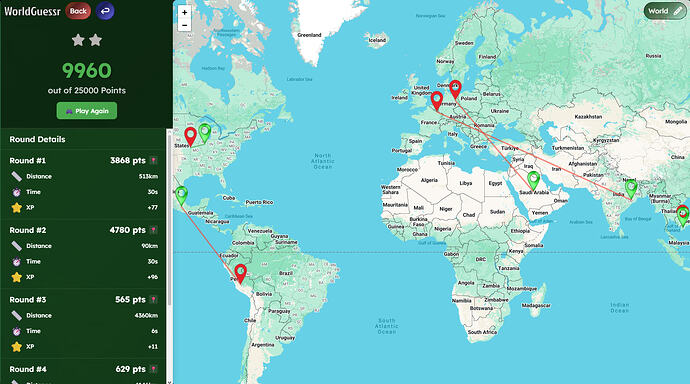The height and width of the screenshot is (384, 690).
Task: Click the green answer pin near Thailand
Action: coord(683,216)
